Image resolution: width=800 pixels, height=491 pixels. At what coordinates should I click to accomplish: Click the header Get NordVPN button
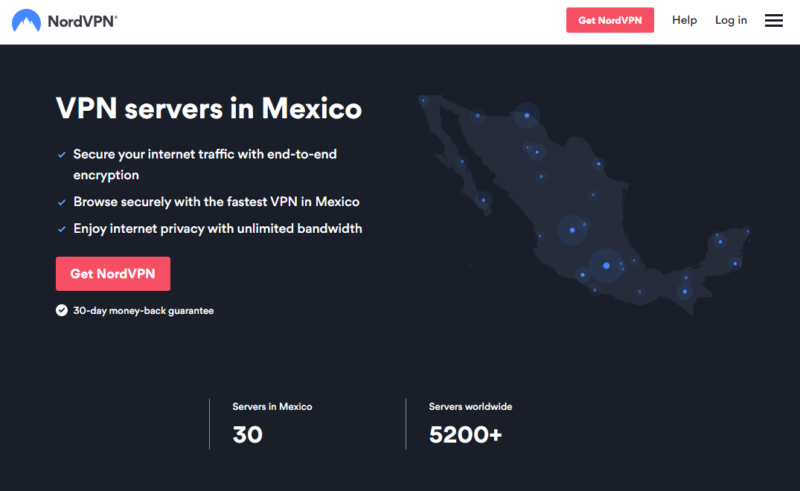point(610,20)
